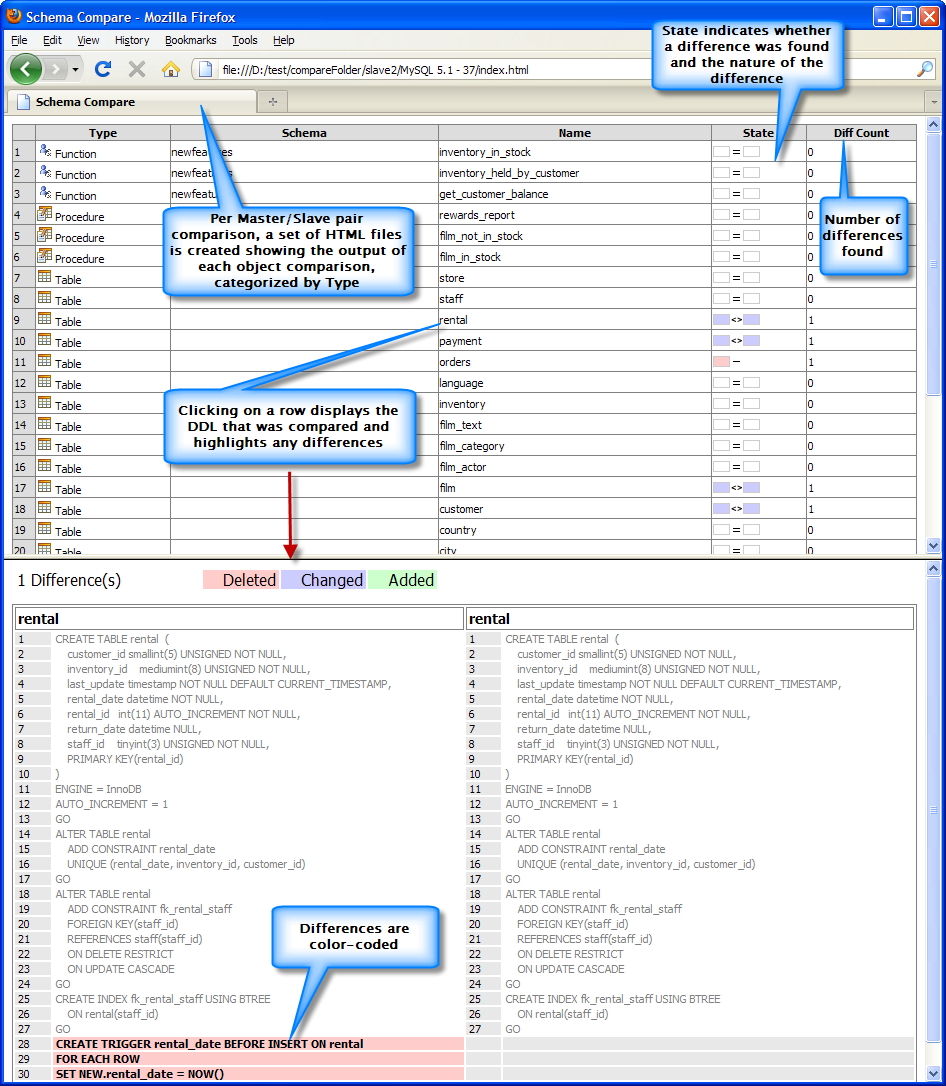Click Procedure icon in row 5
The width and height of the screenshot is (946, 1086).
(45, 234)
